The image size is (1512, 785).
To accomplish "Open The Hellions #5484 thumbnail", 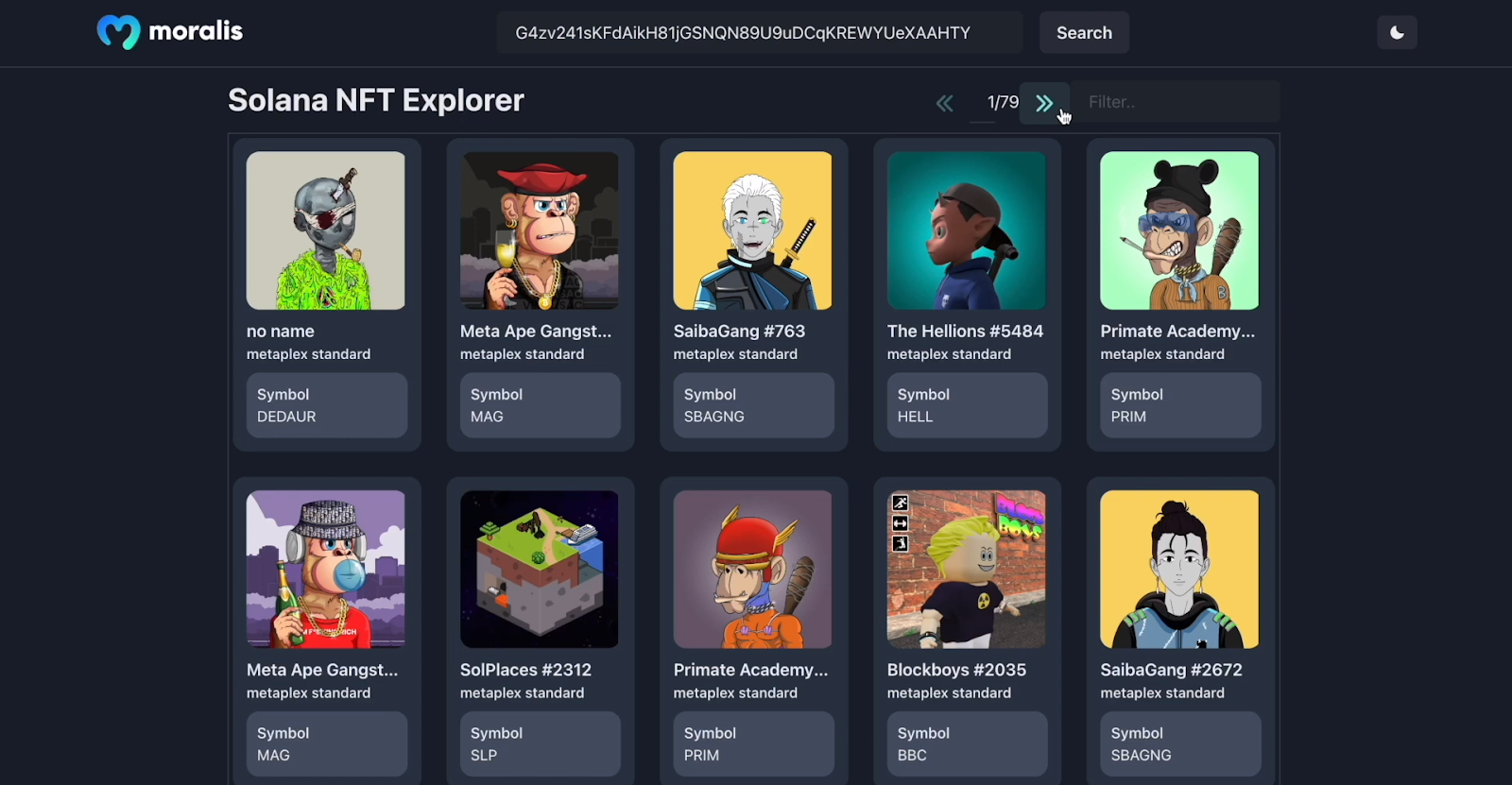I will tap(966, 230).
